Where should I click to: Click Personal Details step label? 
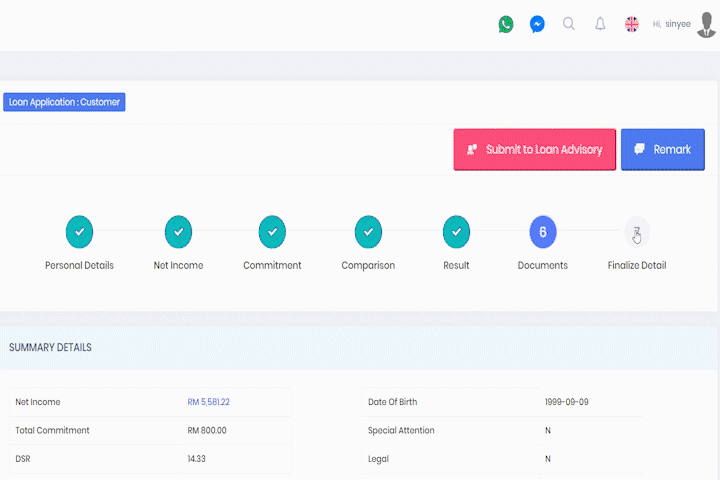point(79,265)
